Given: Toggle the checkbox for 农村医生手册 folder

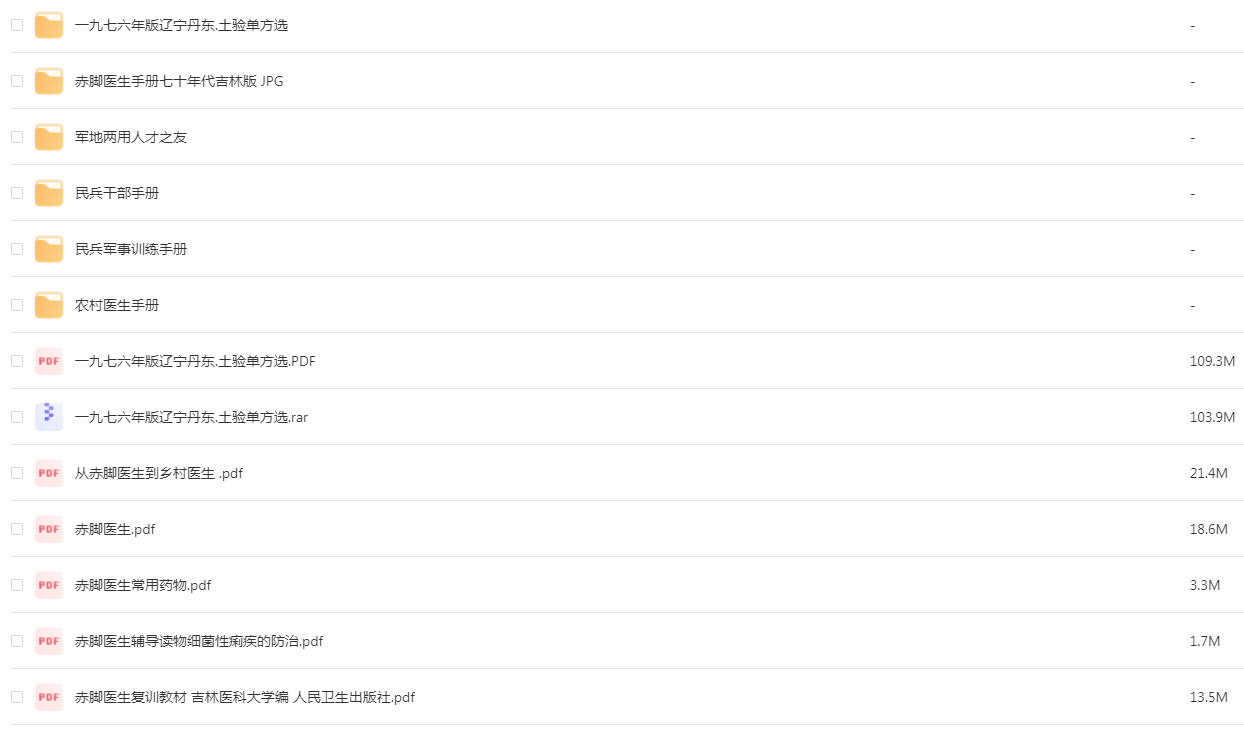Looking at the screenshot, I should (x=17, y=305).
